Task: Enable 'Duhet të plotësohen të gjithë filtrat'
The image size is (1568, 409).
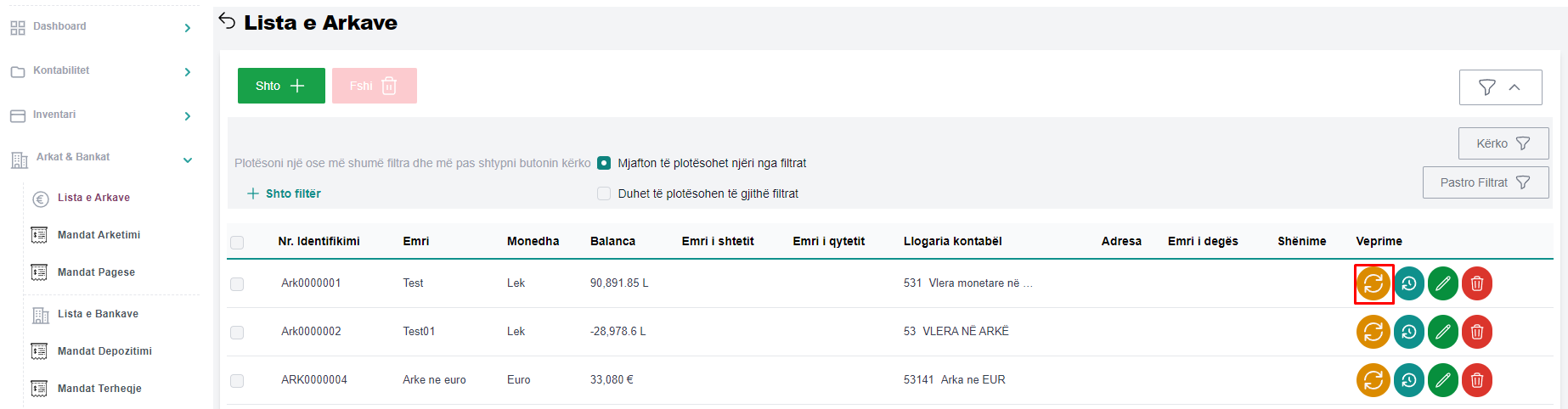Action: coord(604,193)
